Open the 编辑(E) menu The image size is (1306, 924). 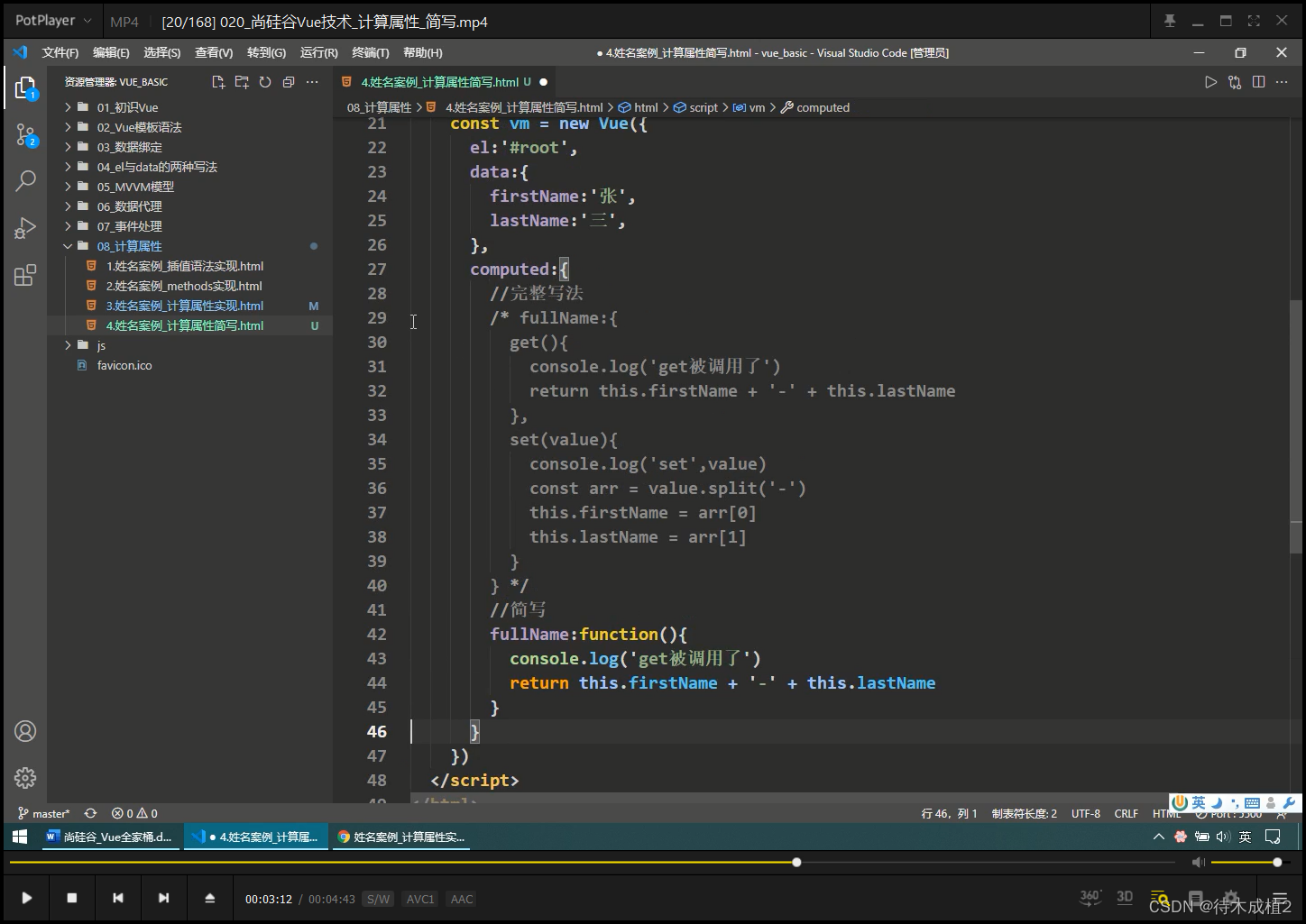coord(111,52)
